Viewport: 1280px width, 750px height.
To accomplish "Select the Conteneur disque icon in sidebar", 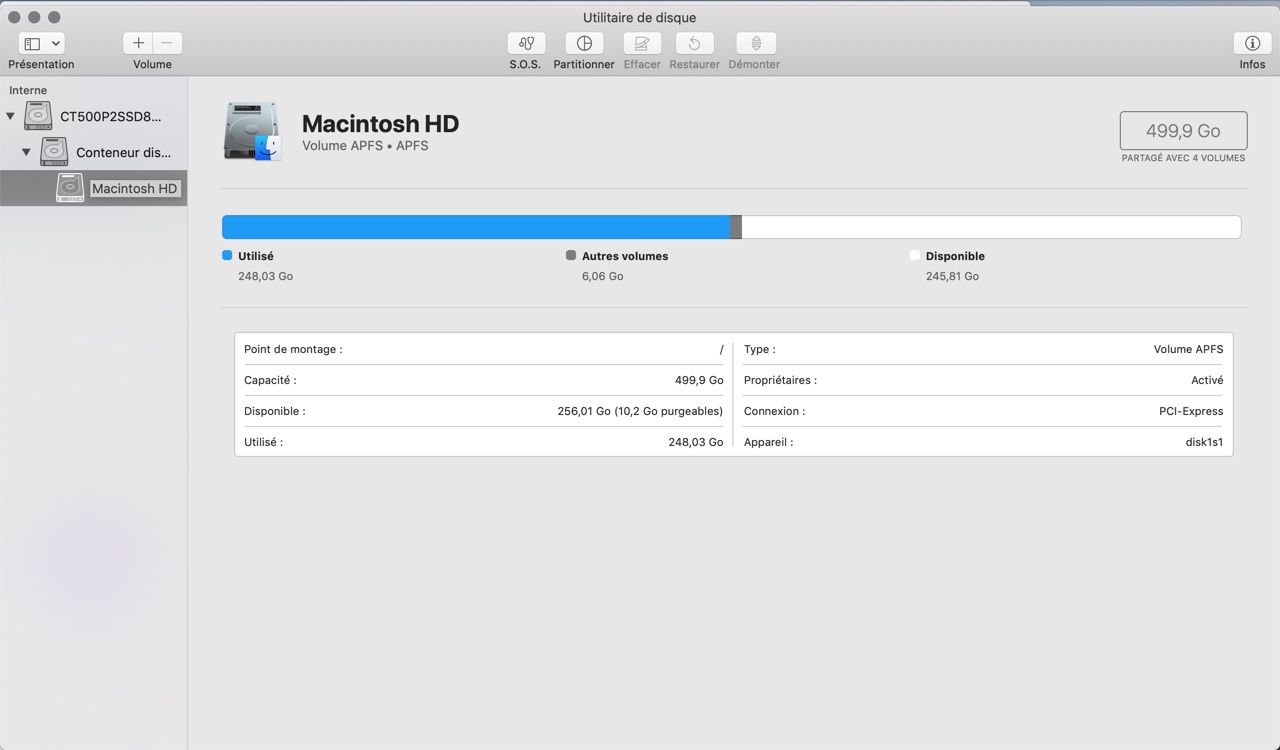I will point(54,152).
